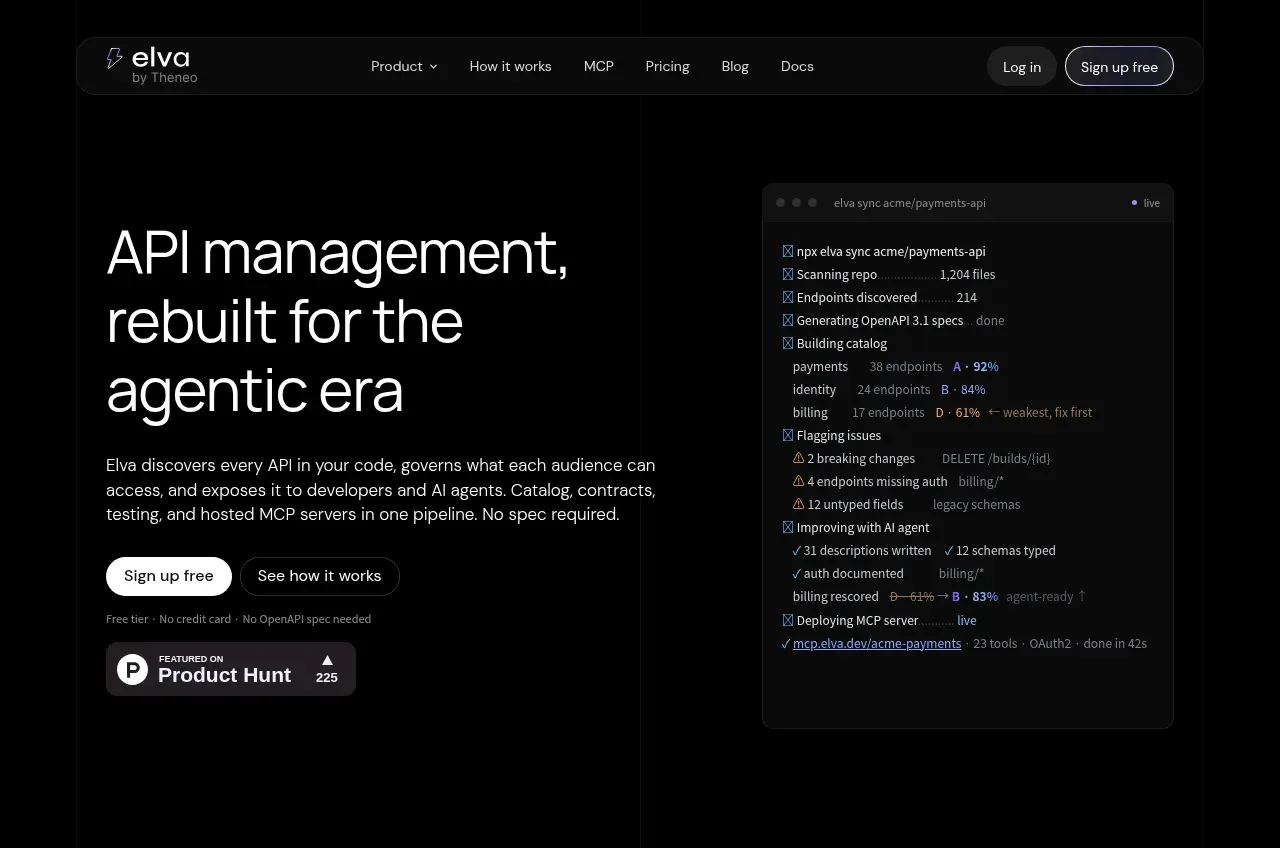Click the headline 'API management, rebuilt for the agentic era'
Viewport: 1280px width, 848px height.
pos(338,321)
